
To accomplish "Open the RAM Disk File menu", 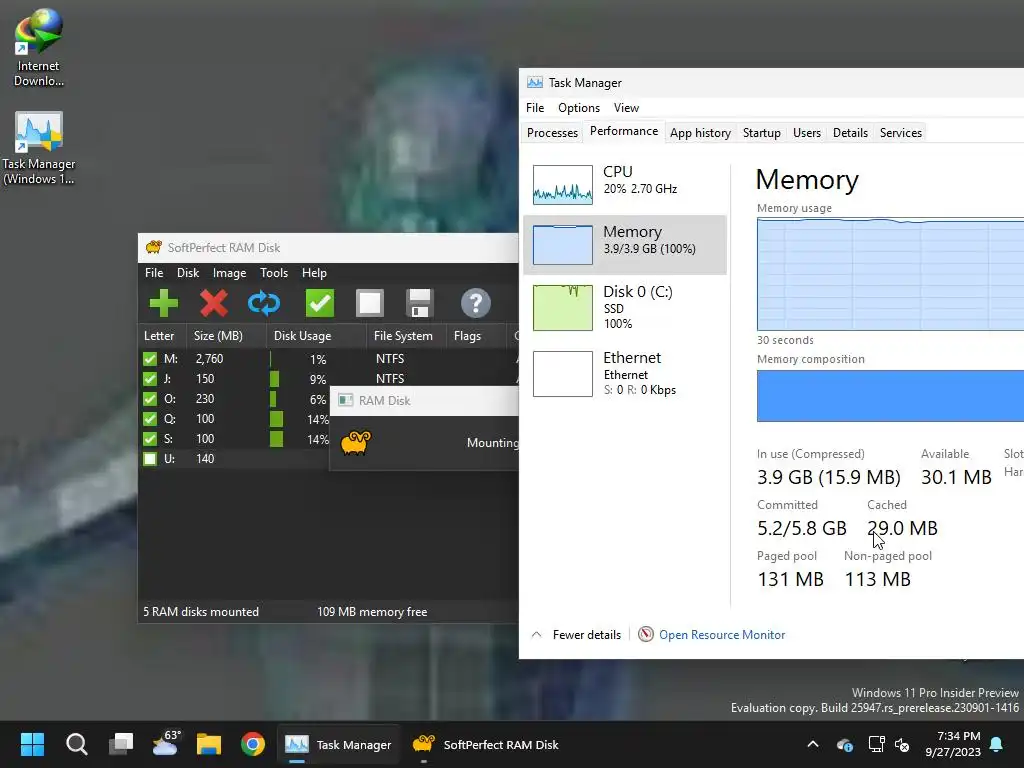I will pos(154,273).
